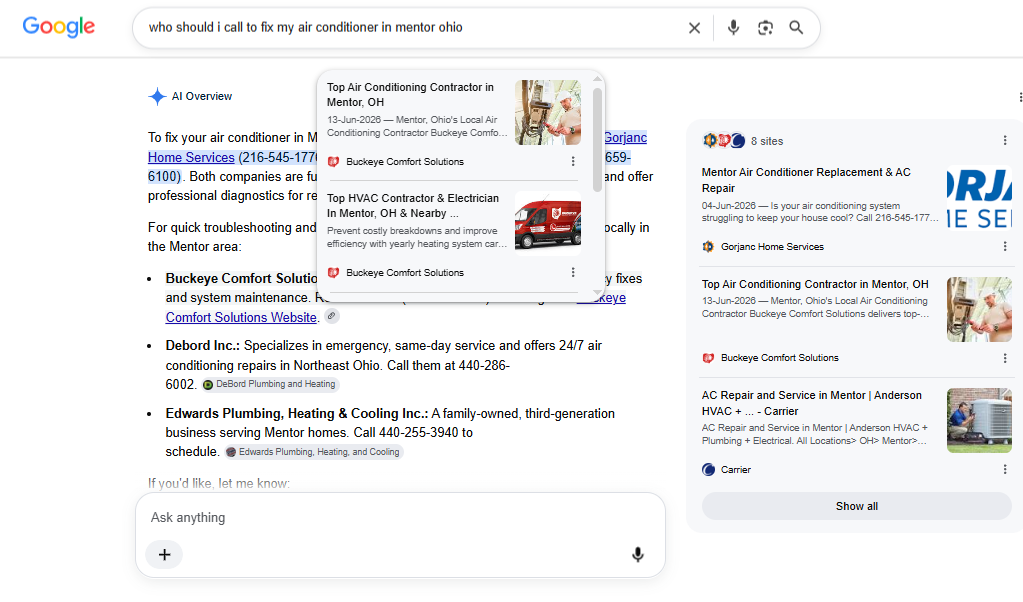This screenshot has height=602, width=1023.
Task: Start voice search in search bar
Action: pos(733,27)
